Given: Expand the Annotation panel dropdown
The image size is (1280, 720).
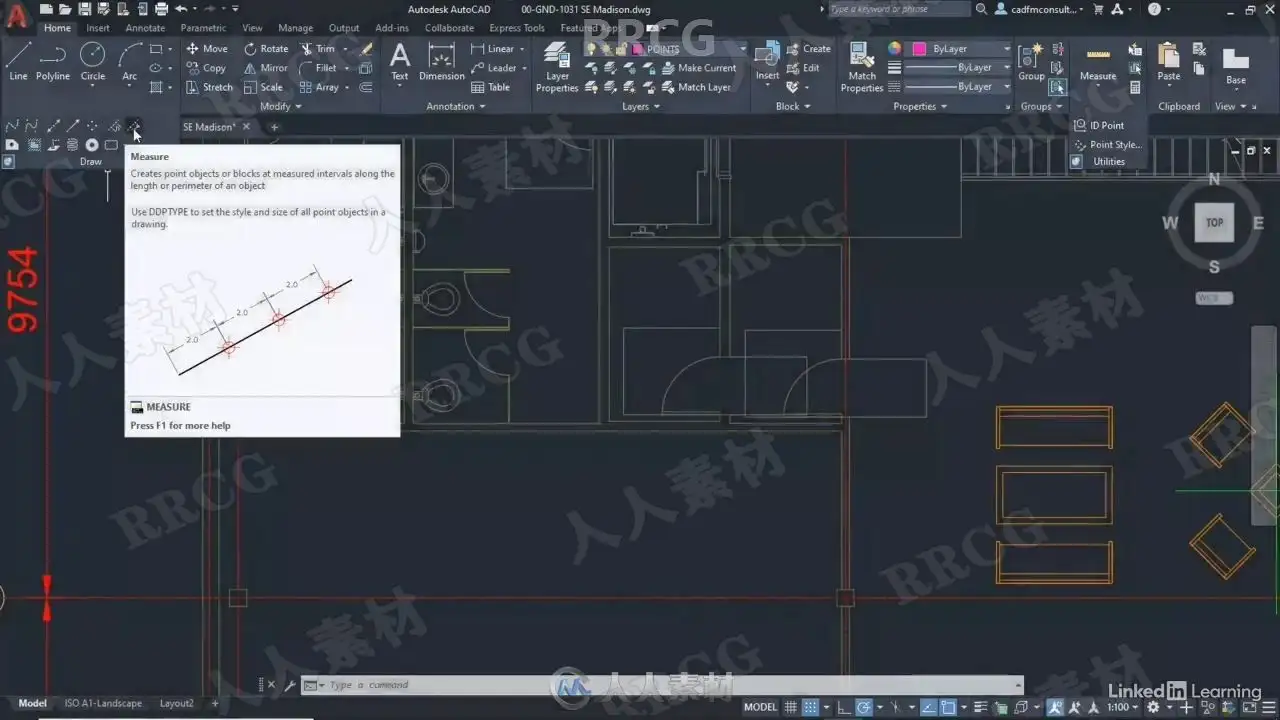Looking at the screenshot, I should pos(455,106).
